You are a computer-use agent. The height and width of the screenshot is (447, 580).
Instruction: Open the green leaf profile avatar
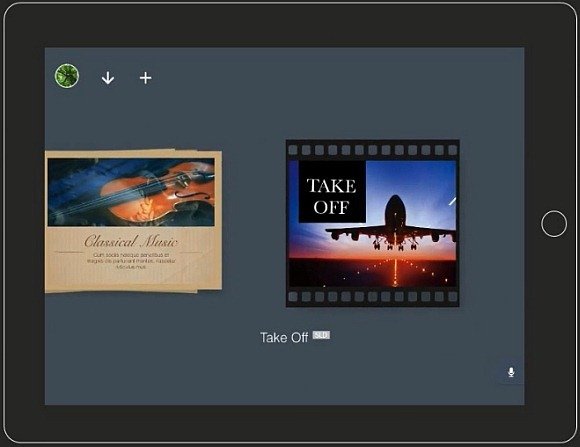click(x=67, y=76)
